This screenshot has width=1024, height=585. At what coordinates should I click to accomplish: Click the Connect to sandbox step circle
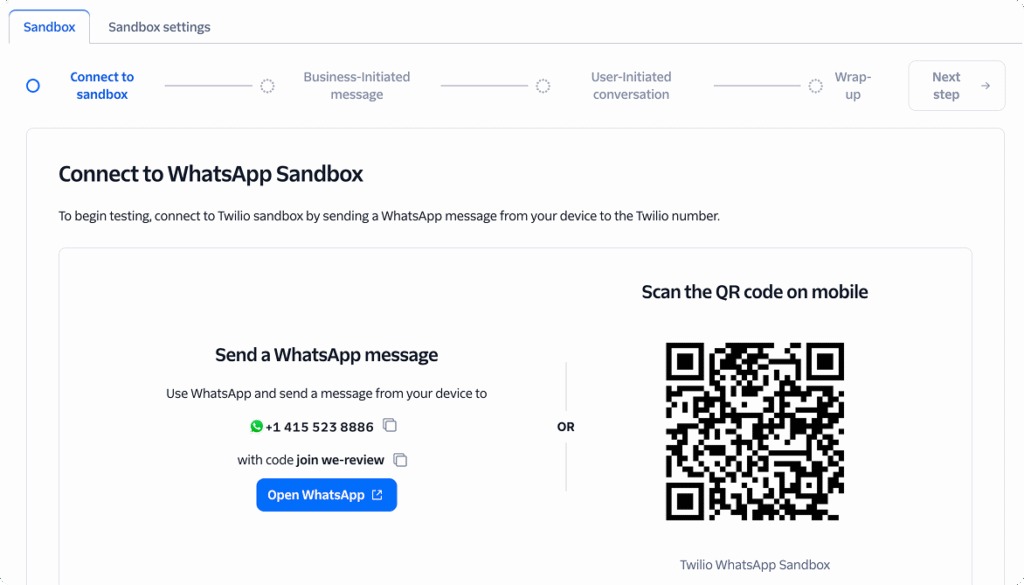click(x=33, y=86)
